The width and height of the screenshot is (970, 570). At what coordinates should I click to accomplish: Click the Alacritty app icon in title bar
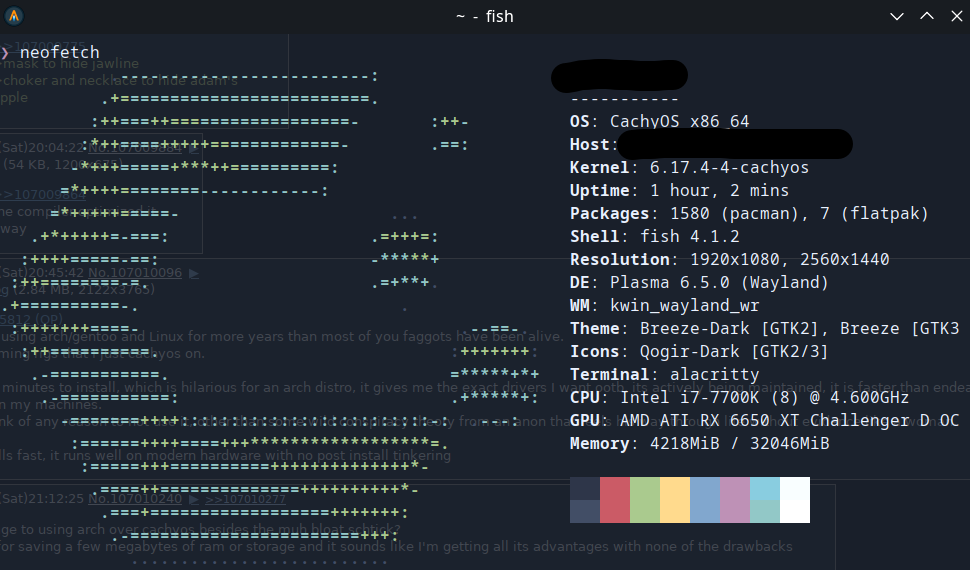pos(14,16)
